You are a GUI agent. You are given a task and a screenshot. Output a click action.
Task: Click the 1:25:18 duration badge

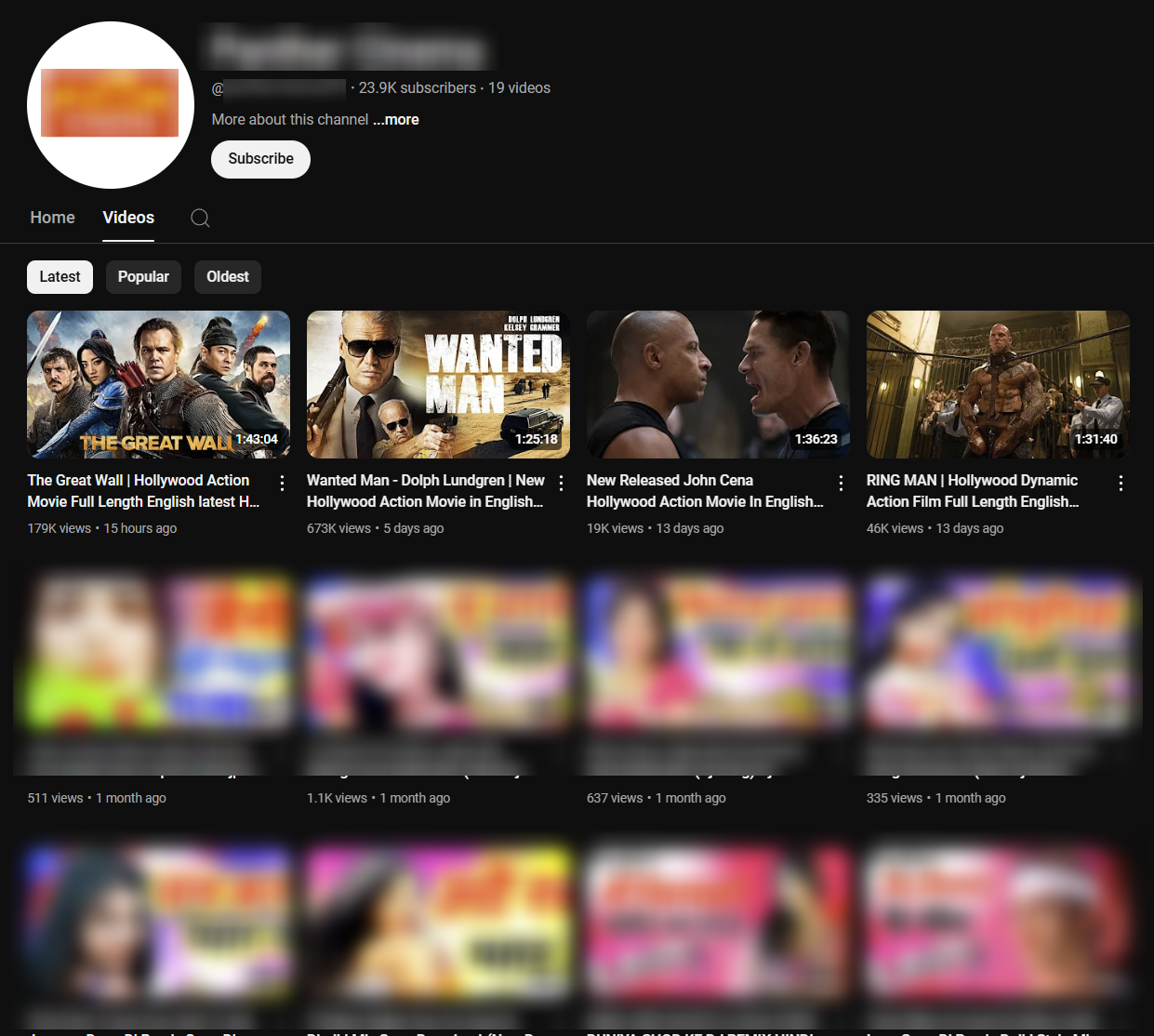coord(537,439)
